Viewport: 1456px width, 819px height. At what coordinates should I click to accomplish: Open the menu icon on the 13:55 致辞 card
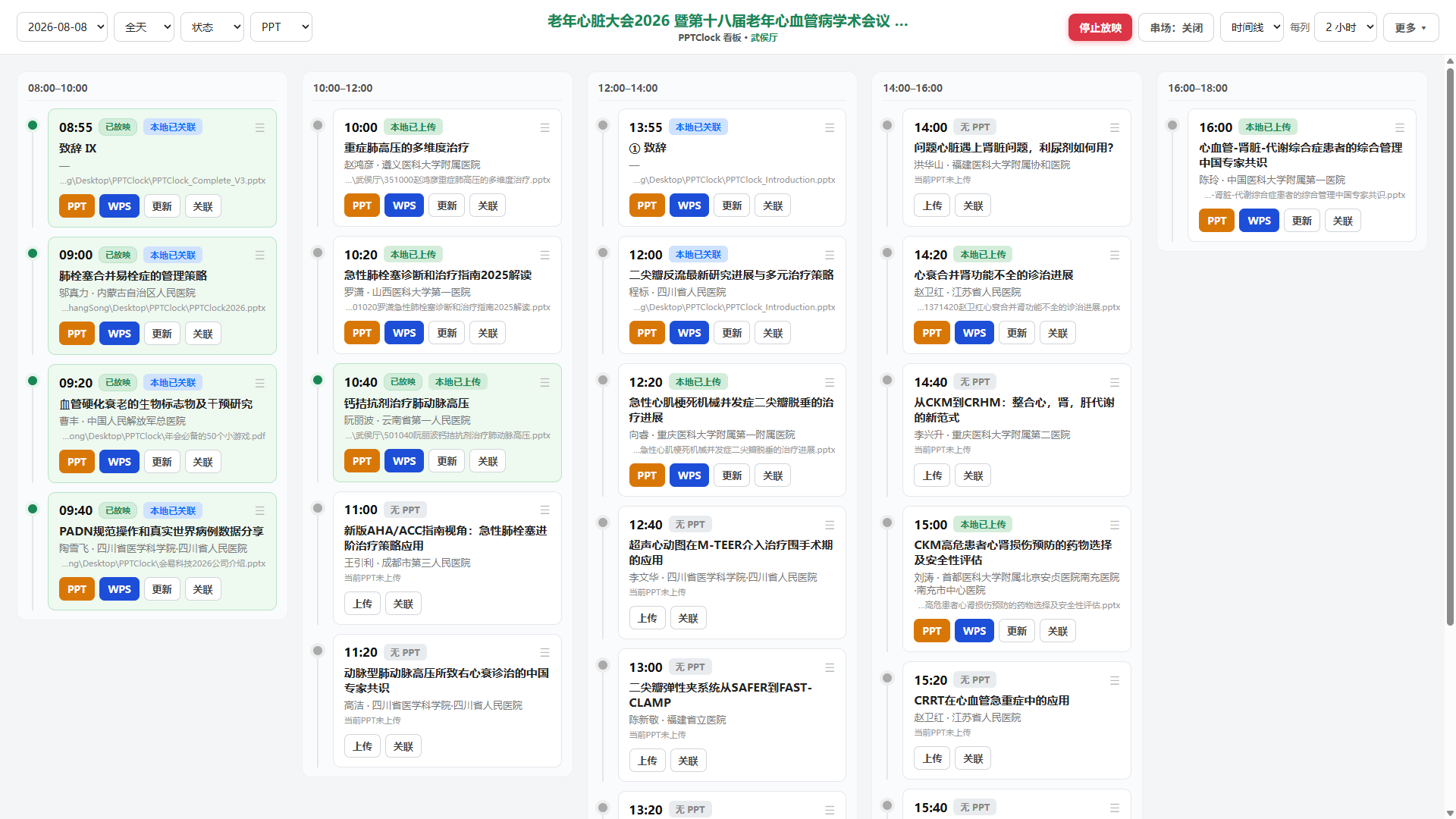(x=830, y=128)
